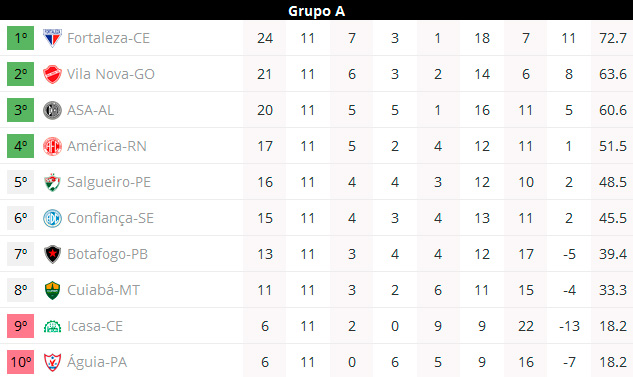Click the red 10º position badge
Viewport: 633px width, 377px height.
[21, 362]
